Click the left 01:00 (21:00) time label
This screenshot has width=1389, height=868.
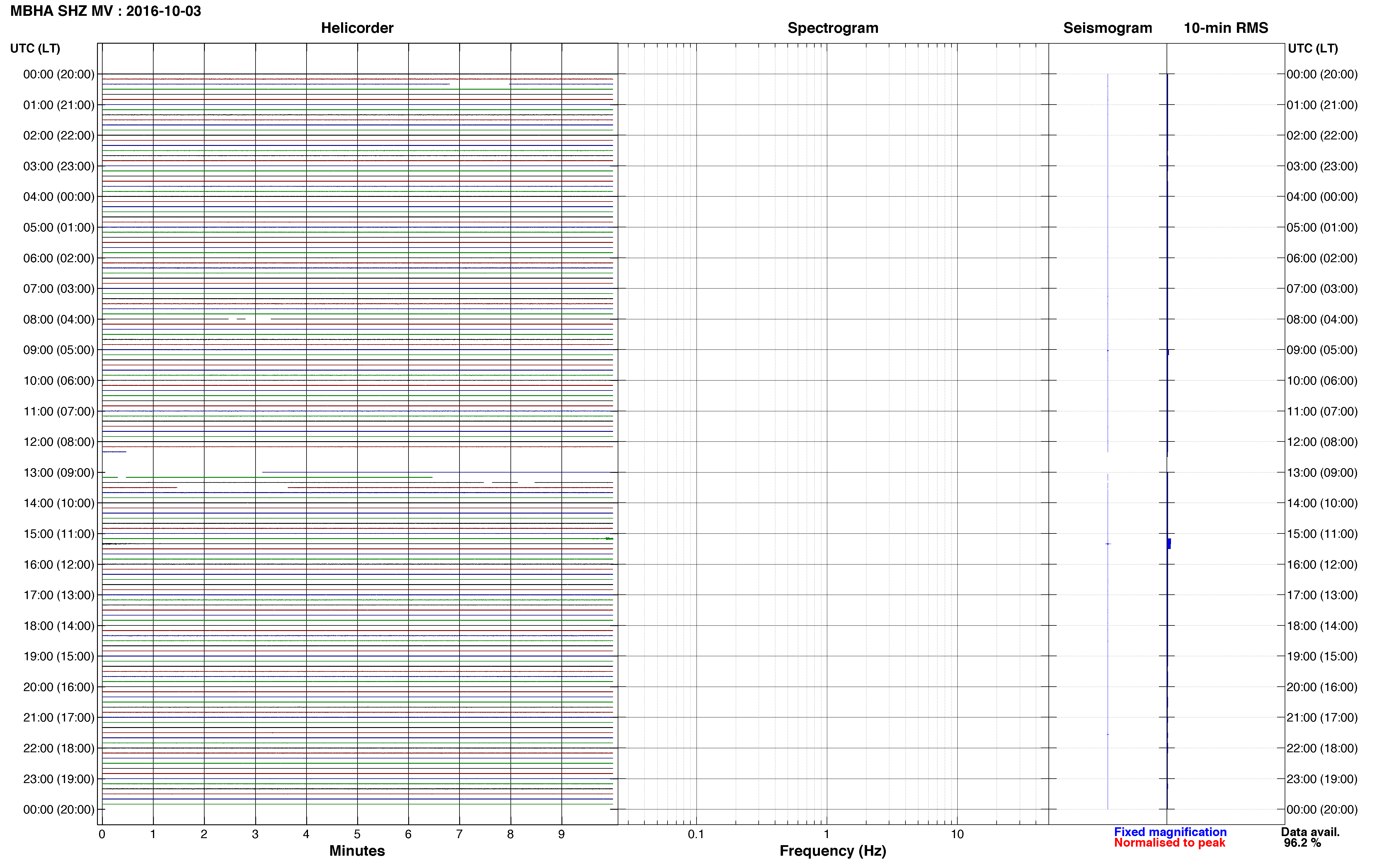coord(59,105)
